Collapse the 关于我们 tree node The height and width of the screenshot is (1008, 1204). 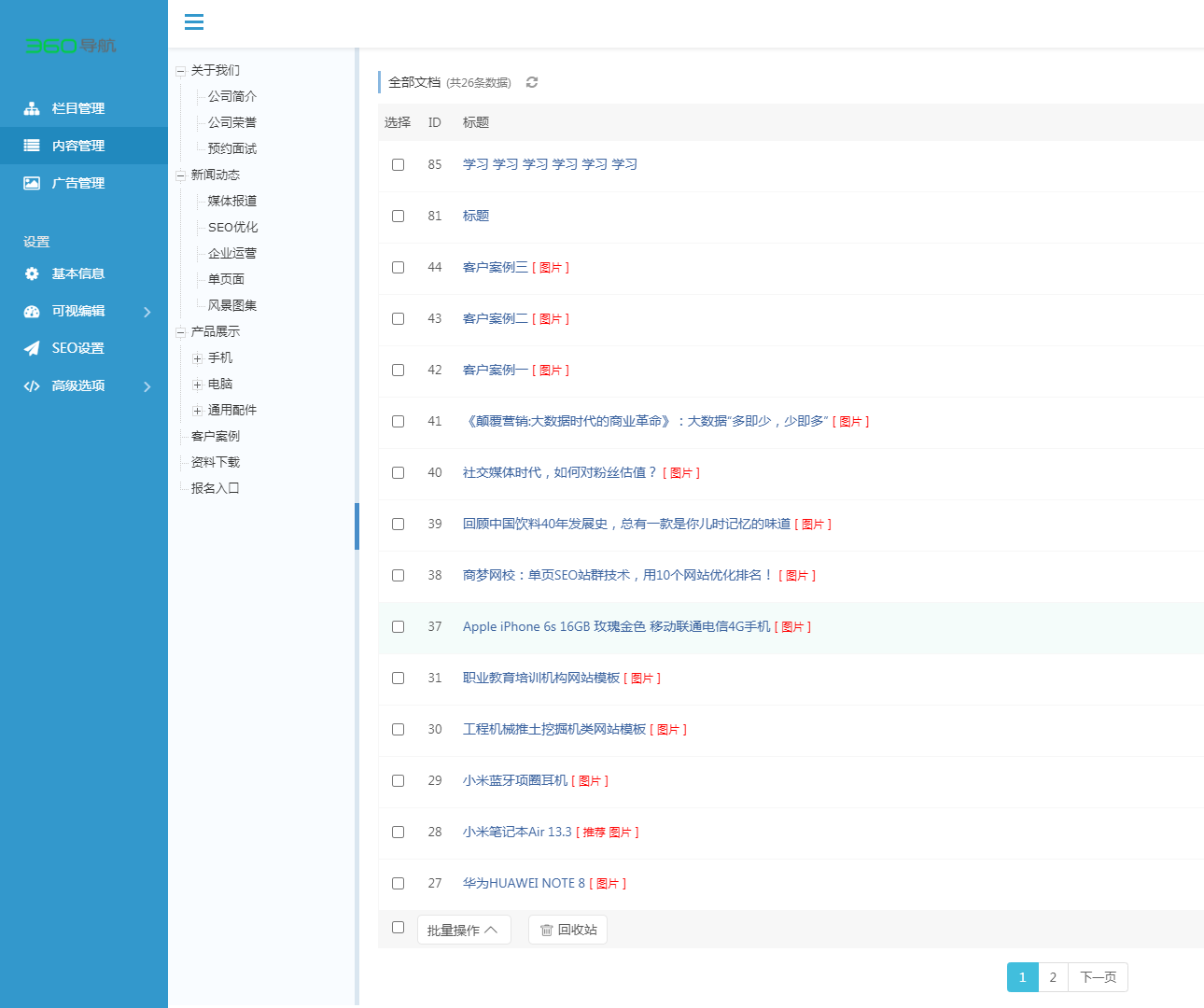coord(180,71)
